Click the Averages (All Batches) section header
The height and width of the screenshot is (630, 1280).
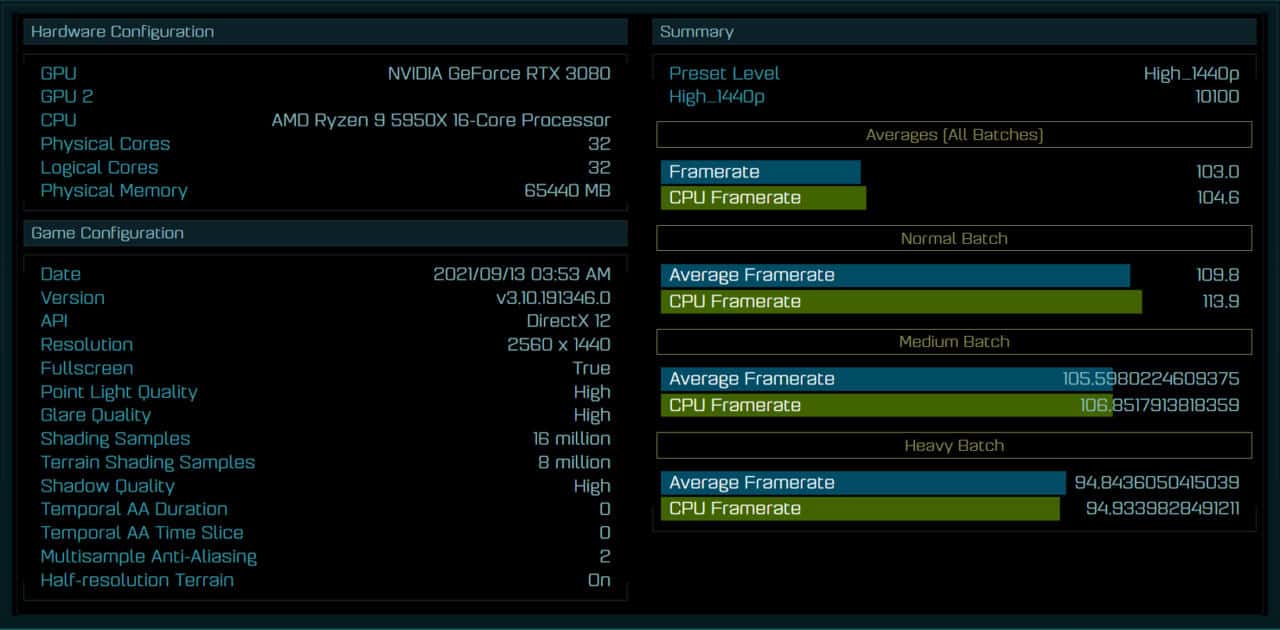pyautogui.click(x=954, y=134)
